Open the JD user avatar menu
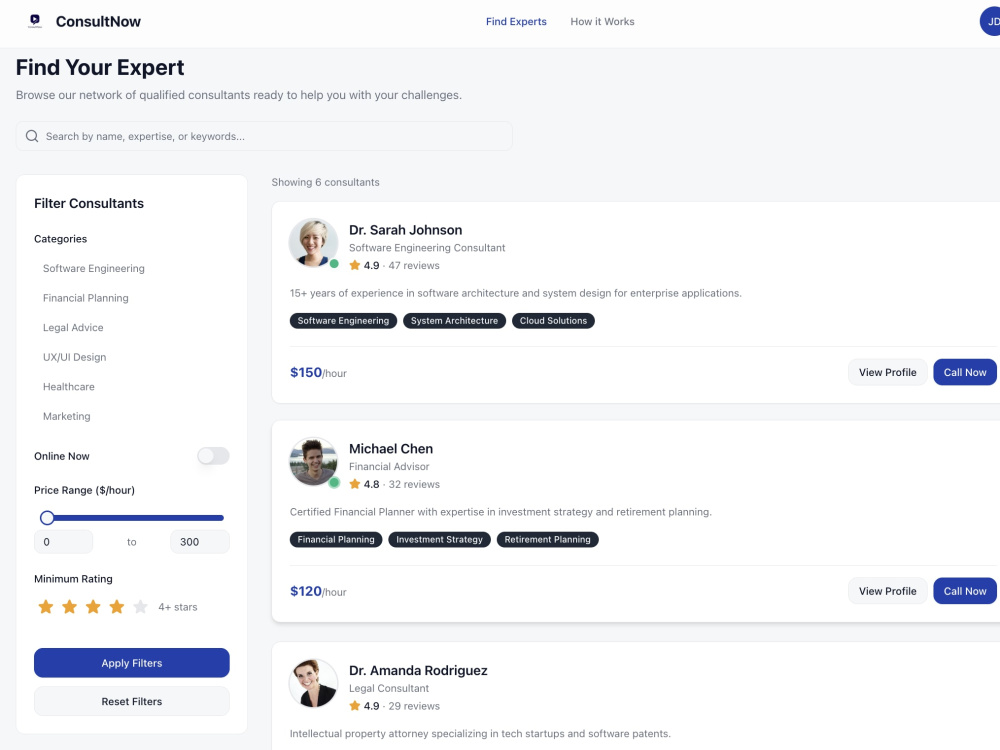The width and height of the screenshot is (1000, 750). pyautogui.click(x=991, y=22)
